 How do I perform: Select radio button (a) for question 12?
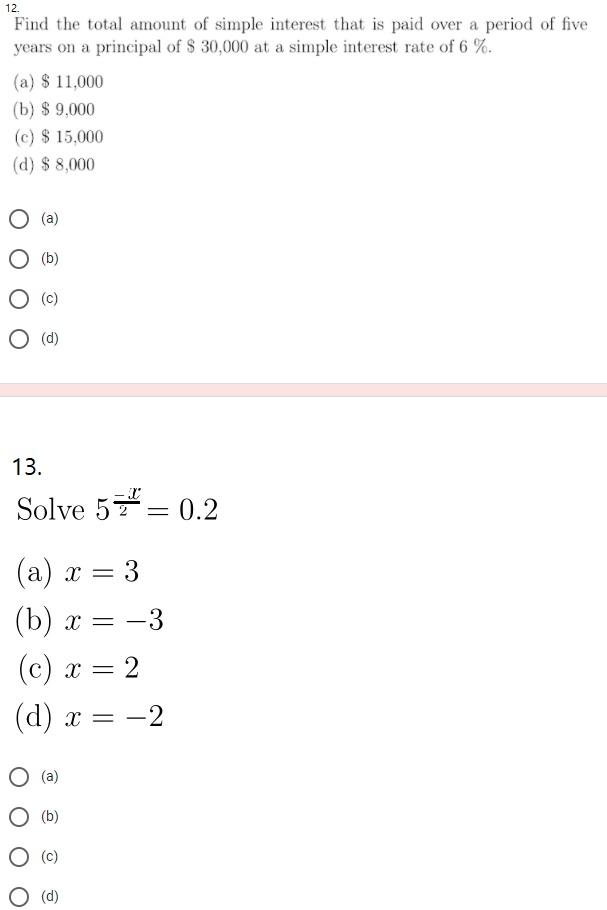coord(19,218)
